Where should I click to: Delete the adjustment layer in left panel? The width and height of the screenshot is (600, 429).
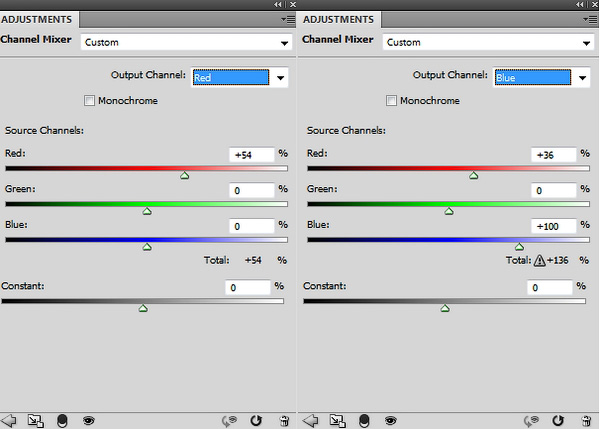(x=284, y=421)
